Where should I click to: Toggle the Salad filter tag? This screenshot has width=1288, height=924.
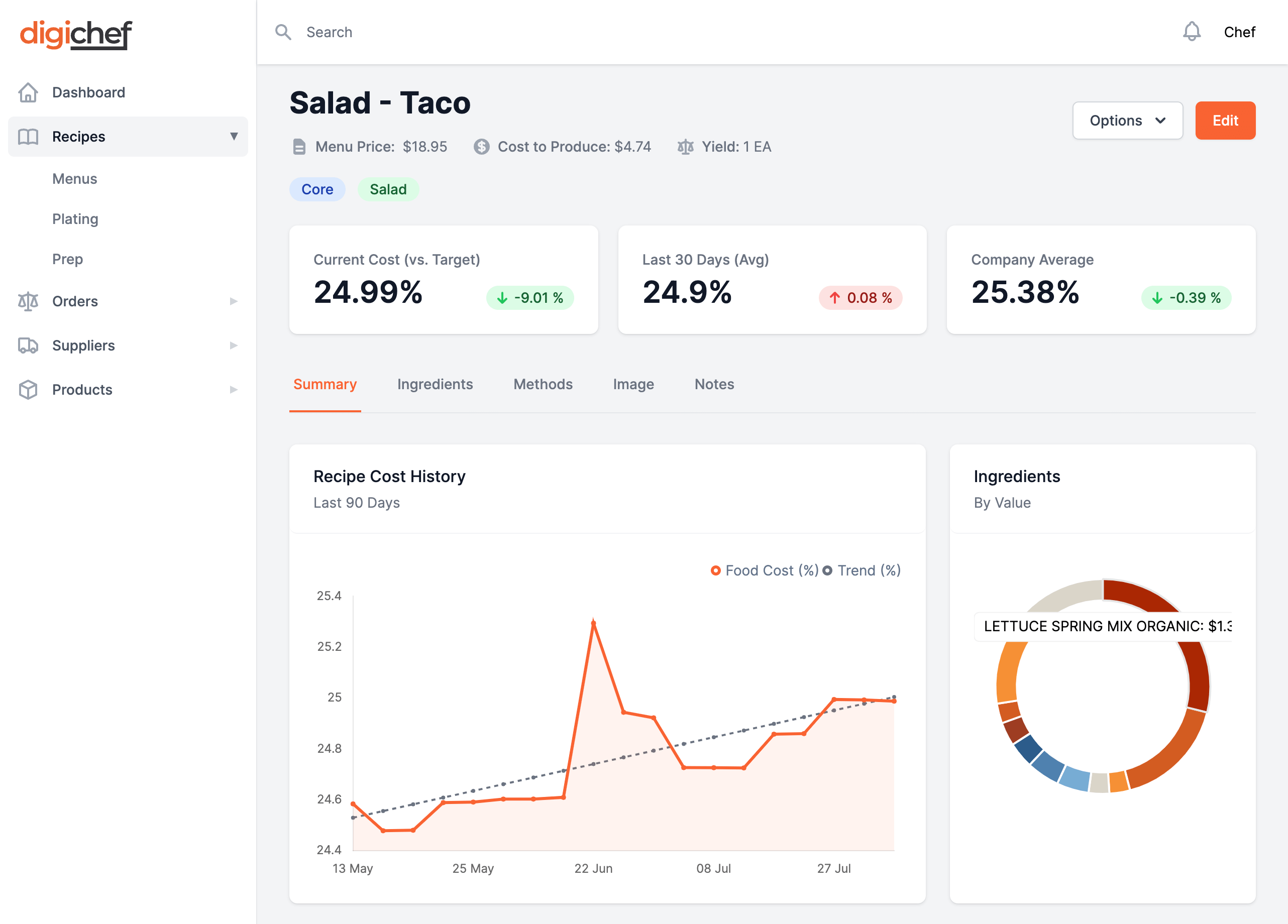coord(388,189)
